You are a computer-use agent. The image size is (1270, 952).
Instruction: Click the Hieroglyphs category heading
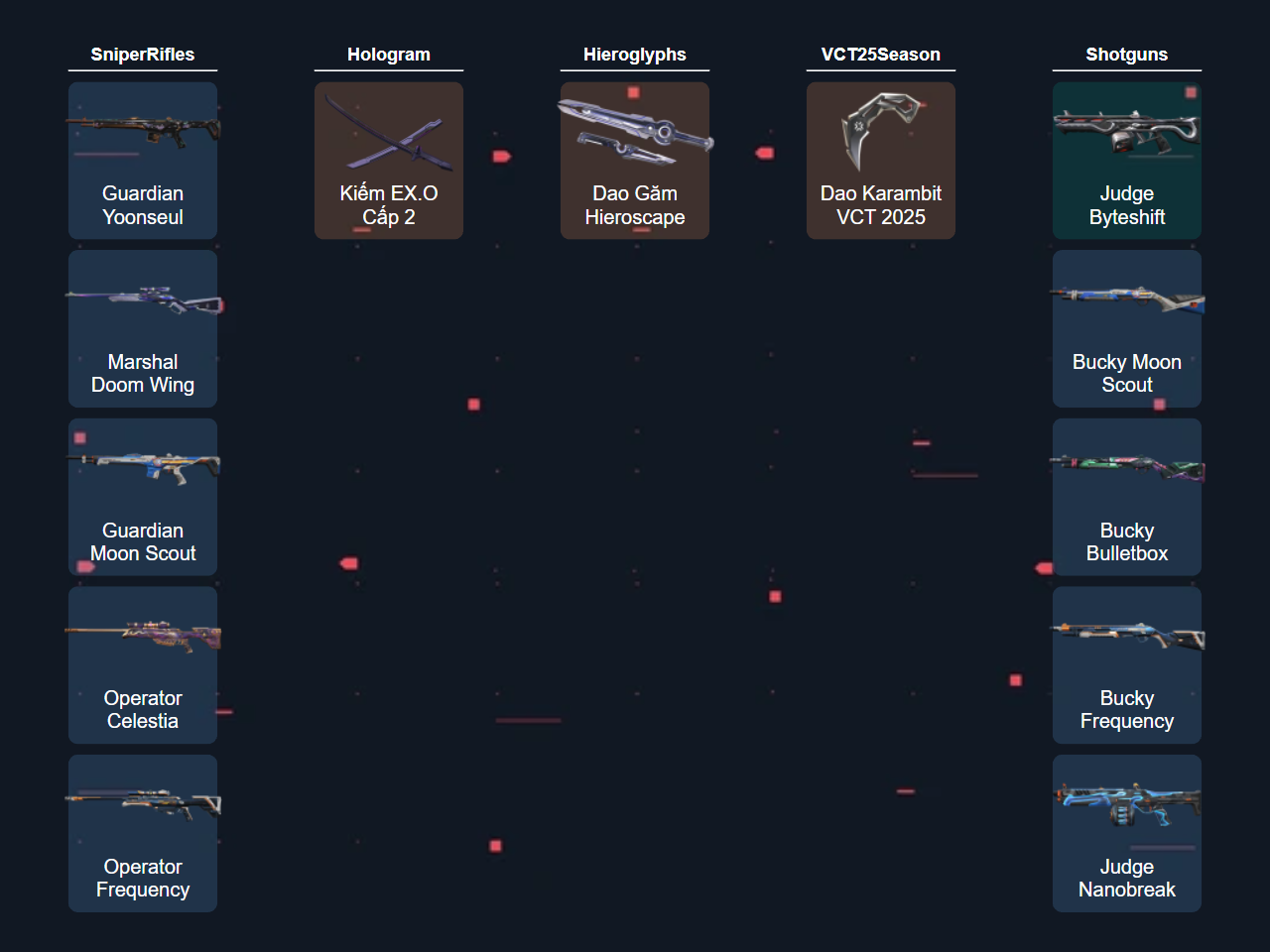(635, 55)
